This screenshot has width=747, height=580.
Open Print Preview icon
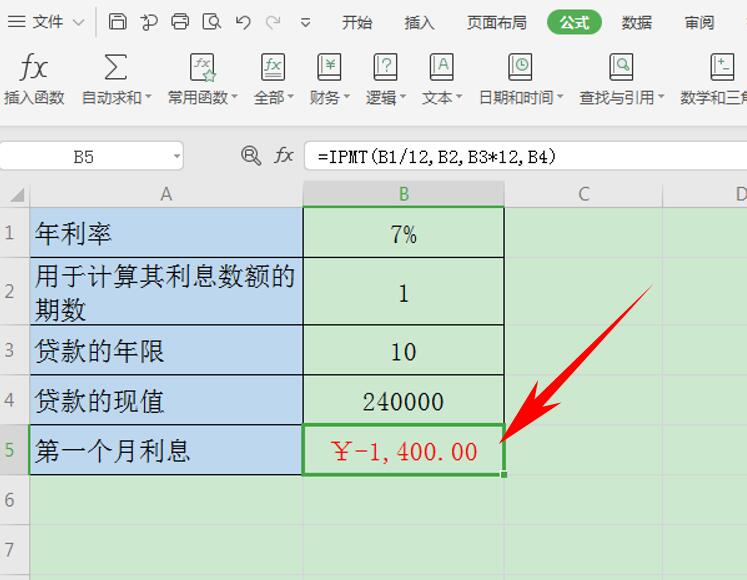(212, 22)
